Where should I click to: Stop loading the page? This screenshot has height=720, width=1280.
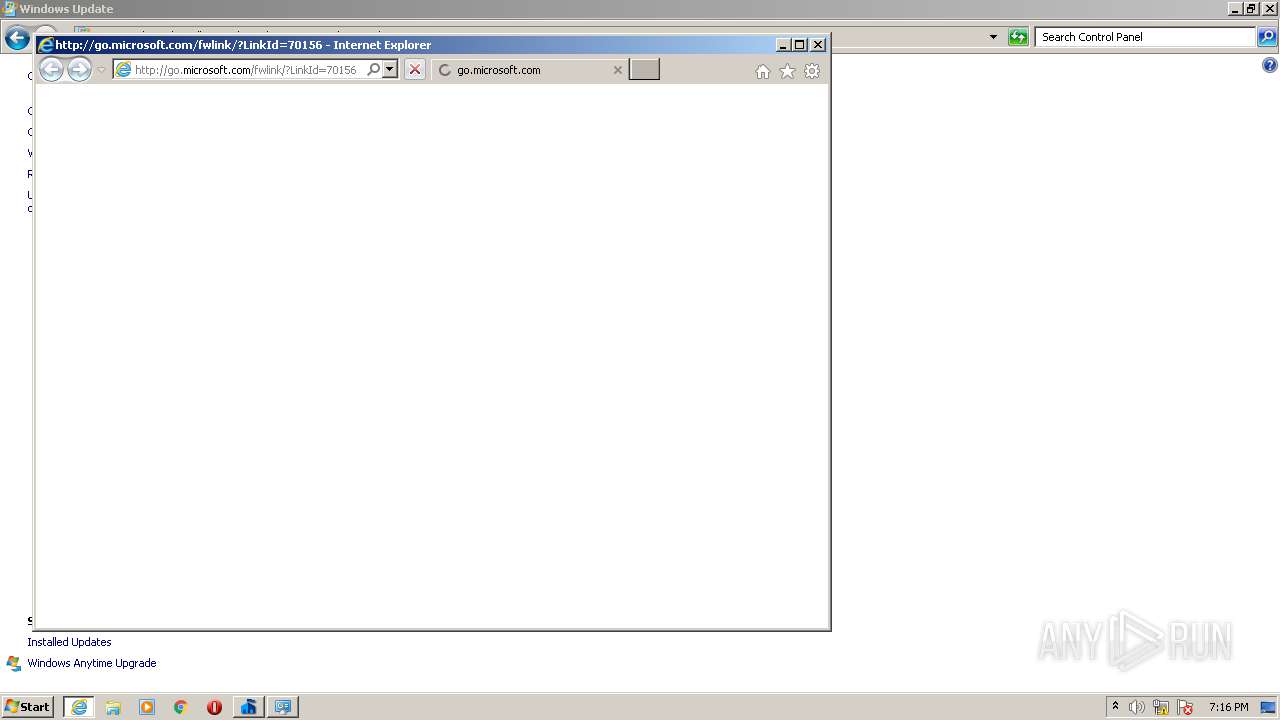415,70
